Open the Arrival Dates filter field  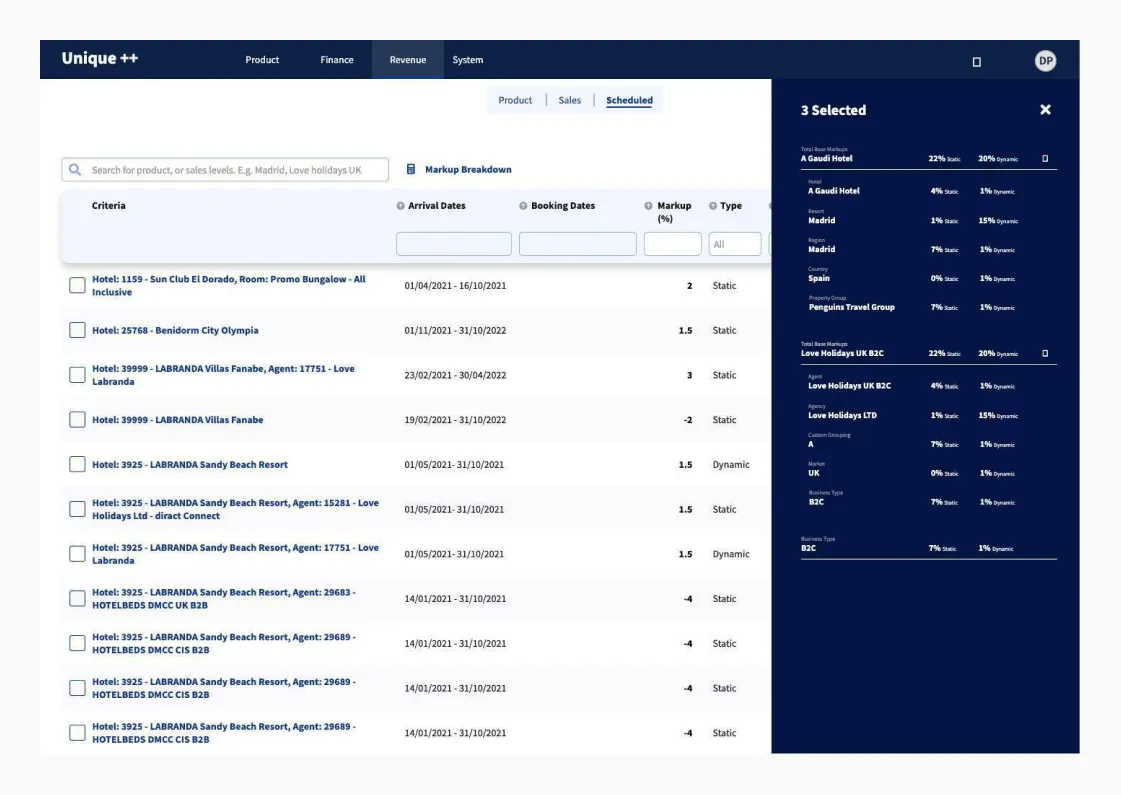click(453, 244)
